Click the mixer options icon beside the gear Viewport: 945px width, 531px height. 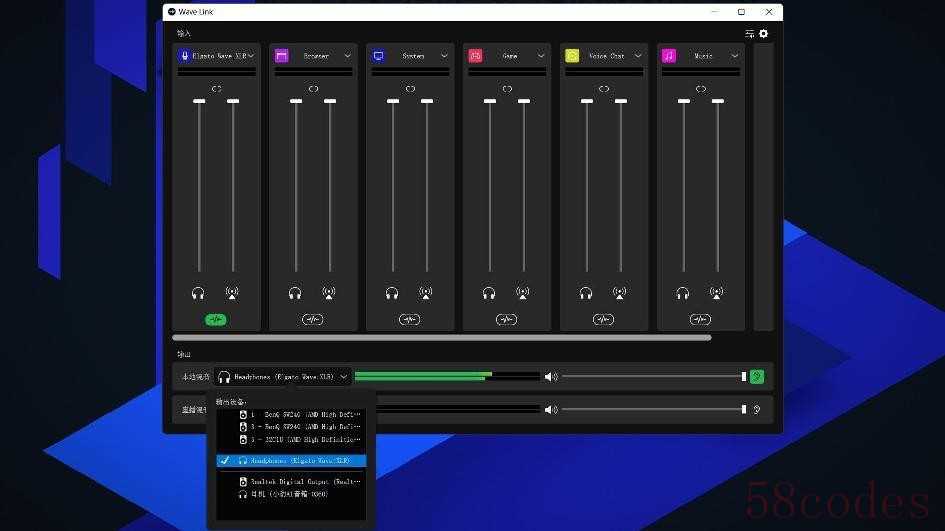point(749,34)
